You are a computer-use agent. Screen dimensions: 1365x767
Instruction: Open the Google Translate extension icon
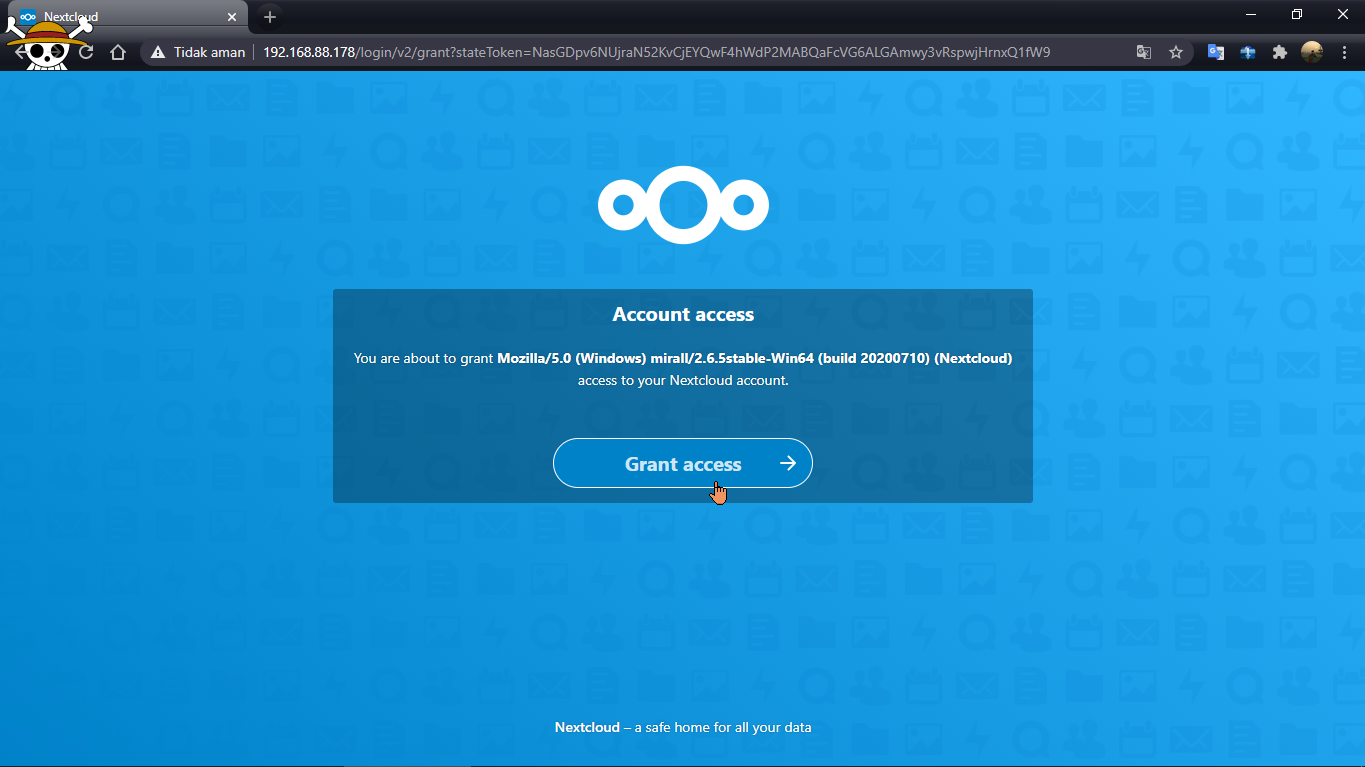1216,52
